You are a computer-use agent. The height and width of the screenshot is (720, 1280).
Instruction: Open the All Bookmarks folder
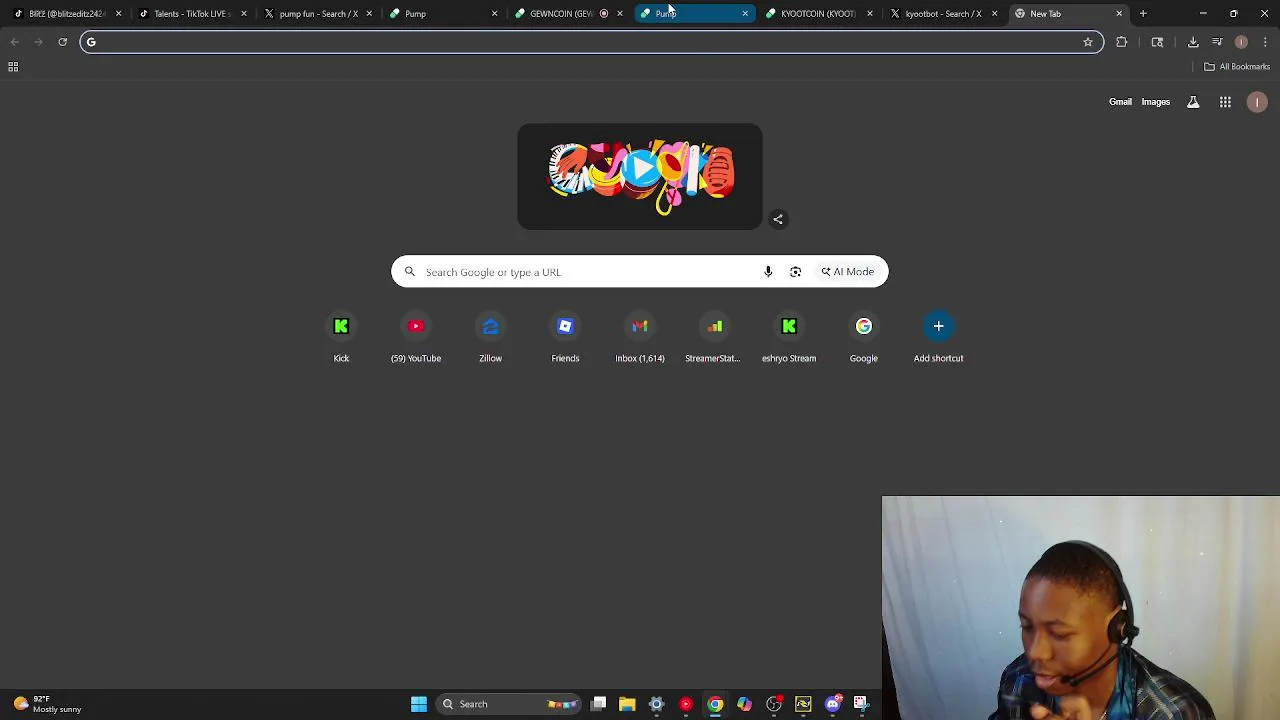pyautogui.click(x=1237, y=67)
